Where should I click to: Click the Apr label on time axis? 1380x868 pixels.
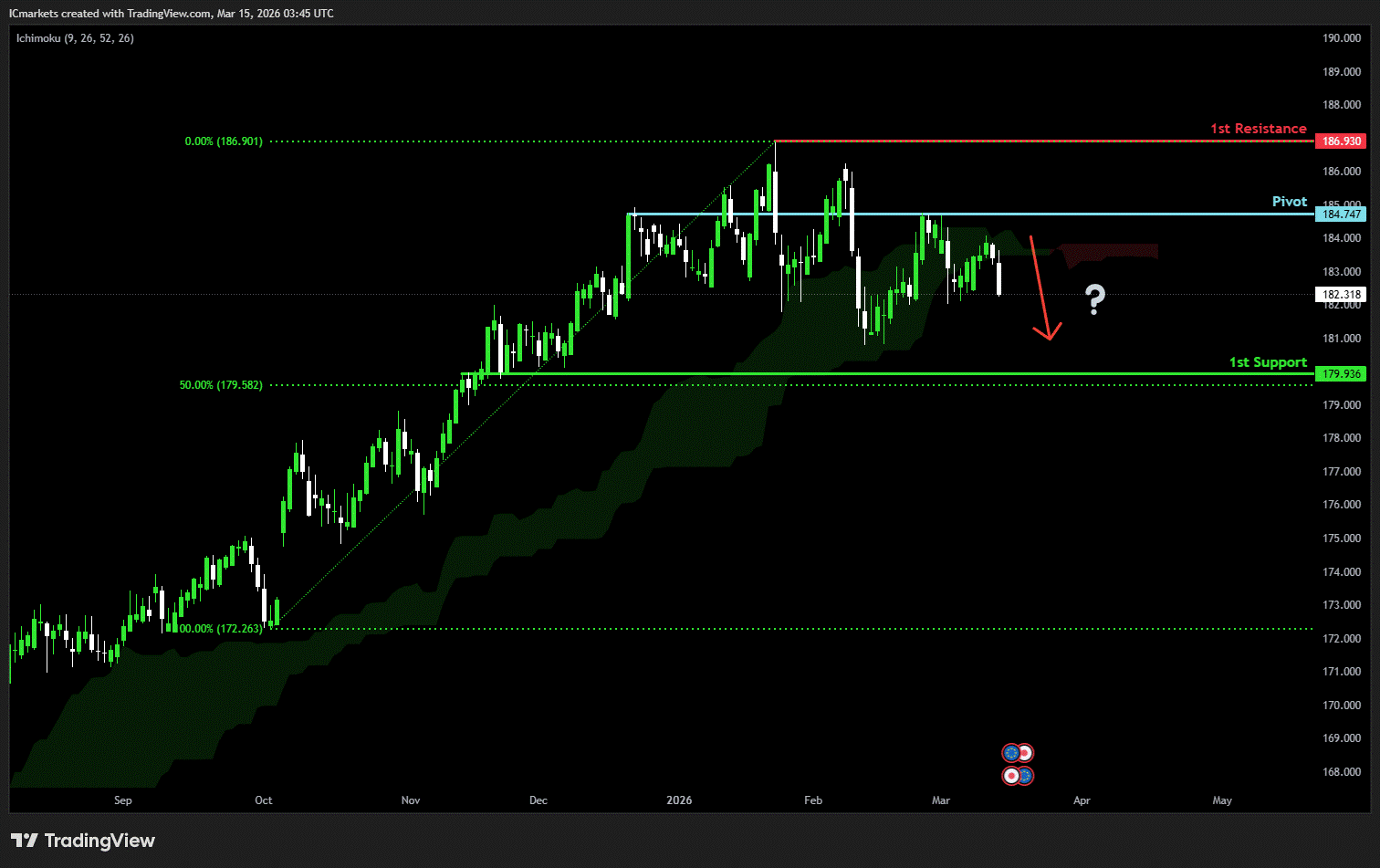1082,800
